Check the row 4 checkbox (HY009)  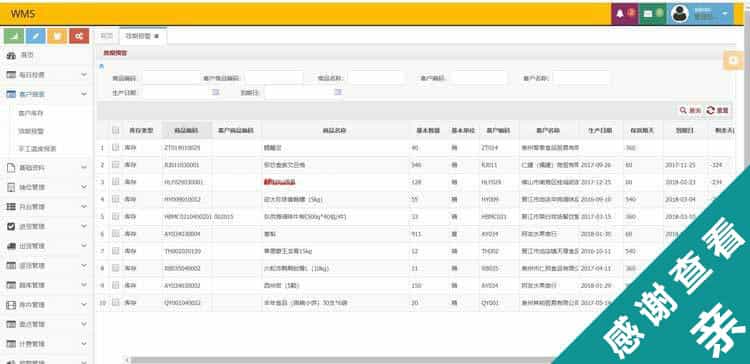click(115, 199)
